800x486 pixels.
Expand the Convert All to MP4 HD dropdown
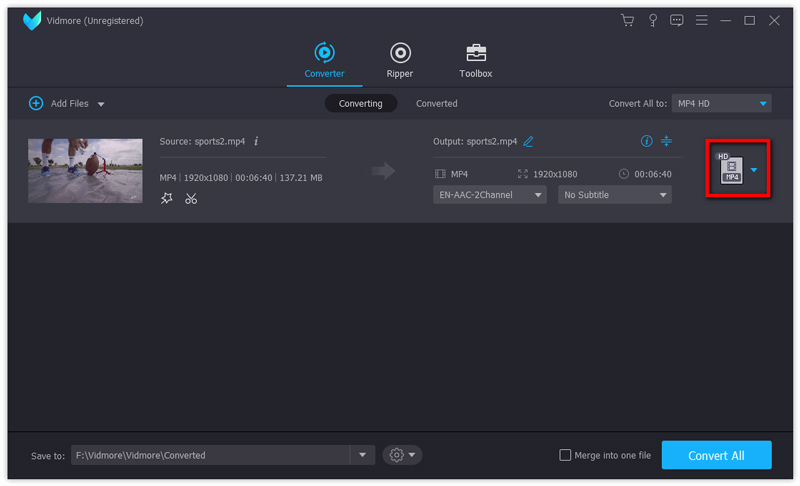tap(764, 103)
